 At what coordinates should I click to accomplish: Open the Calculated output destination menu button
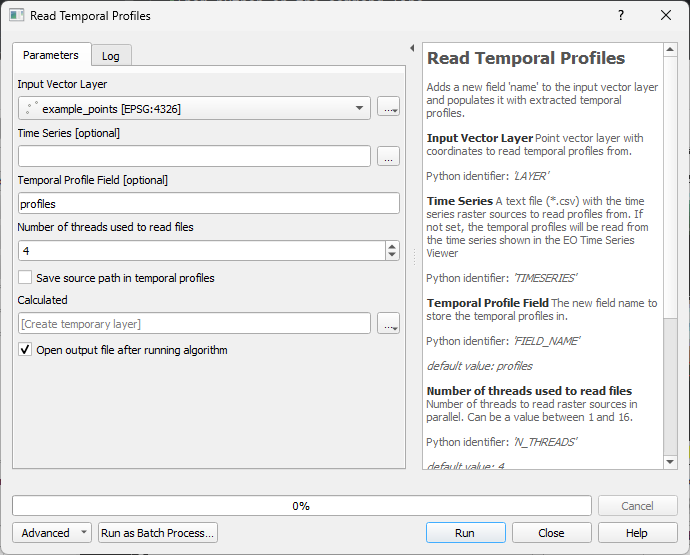389,323
